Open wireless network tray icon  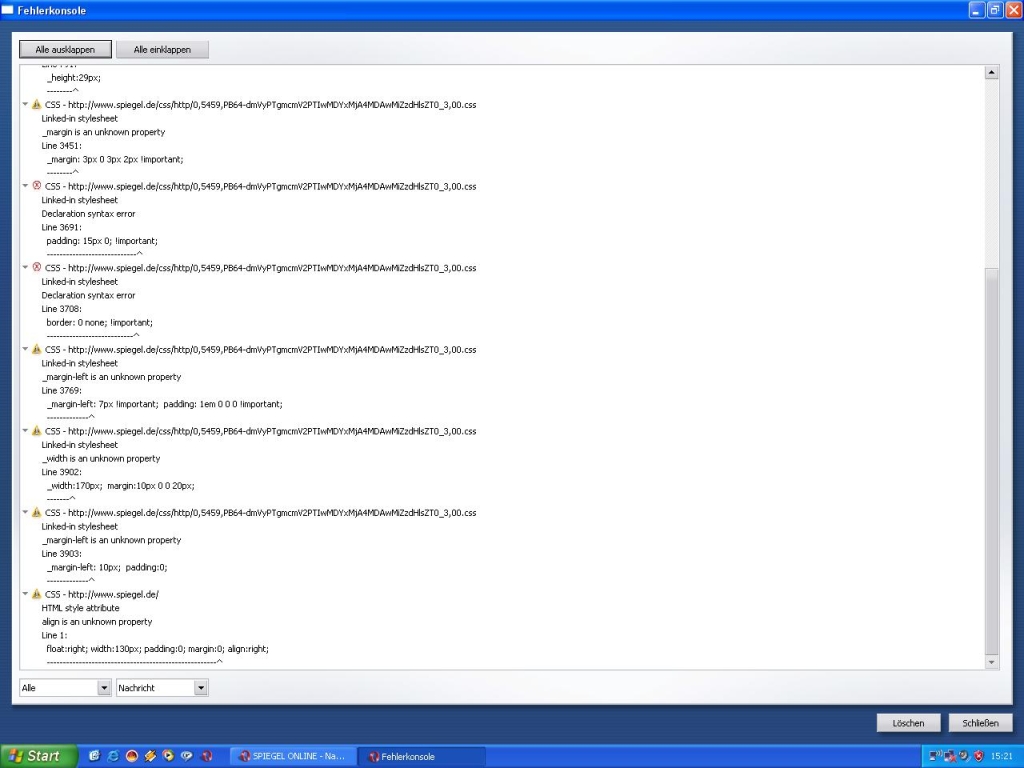(935, 756)
